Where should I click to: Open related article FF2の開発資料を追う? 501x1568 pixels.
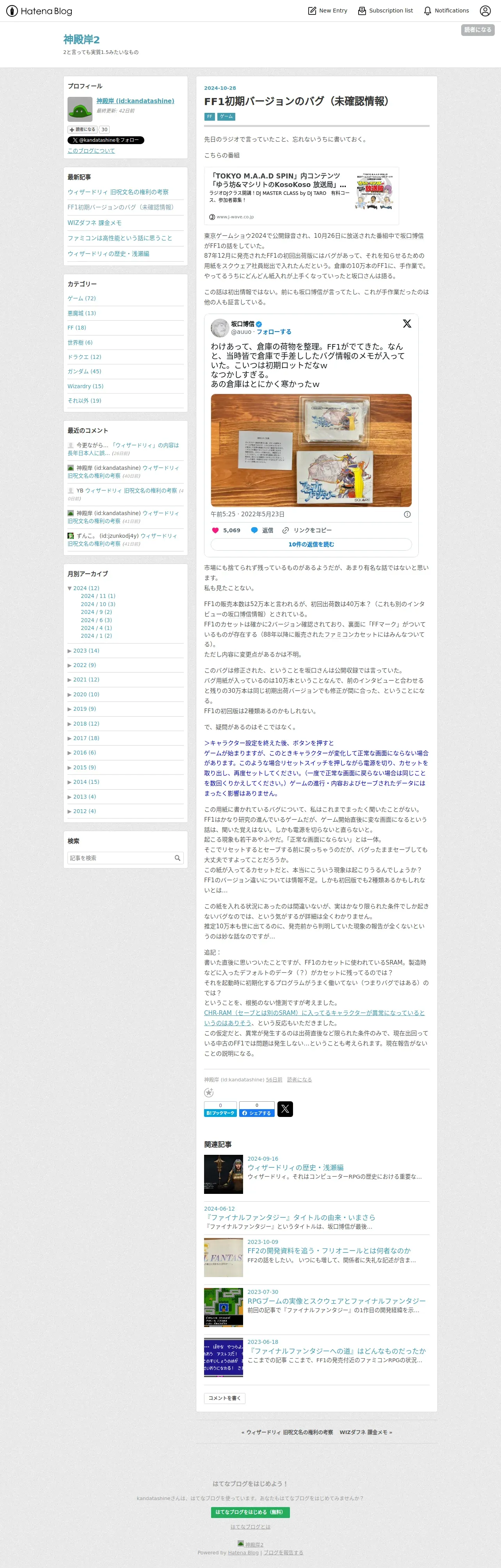pos(329,1251)
